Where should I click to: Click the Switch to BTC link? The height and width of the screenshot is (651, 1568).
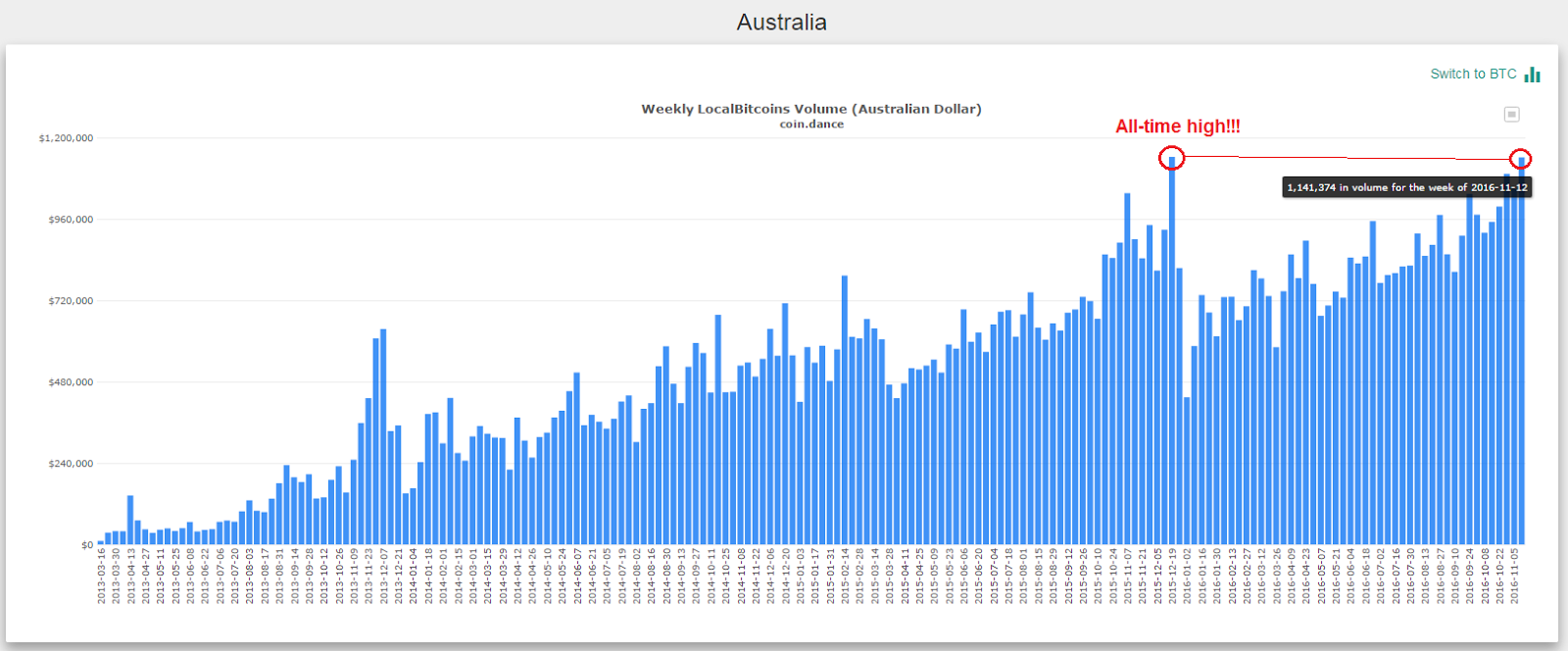(x=1473, y=74)
